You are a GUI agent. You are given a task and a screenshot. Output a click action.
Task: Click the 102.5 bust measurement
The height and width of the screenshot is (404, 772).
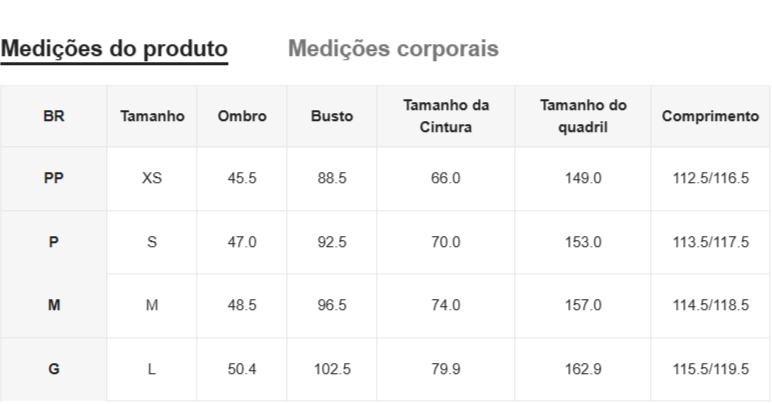332,369
